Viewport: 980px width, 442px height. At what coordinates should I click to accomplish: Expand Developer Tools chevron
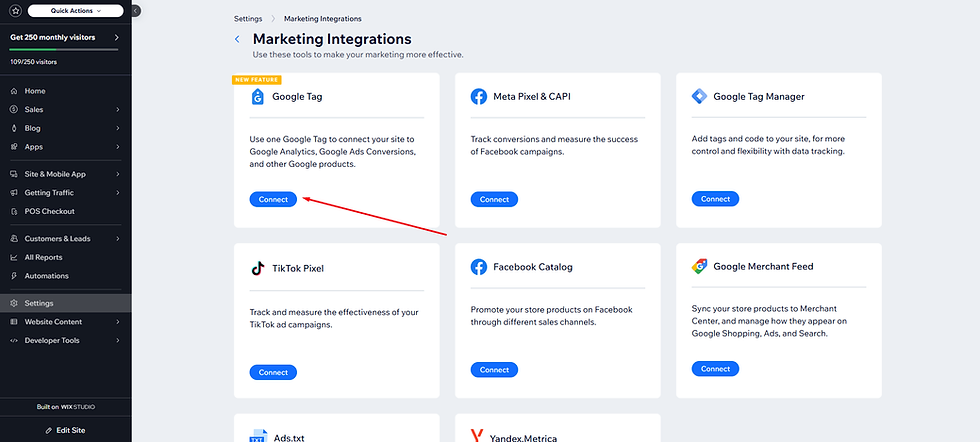118,341
